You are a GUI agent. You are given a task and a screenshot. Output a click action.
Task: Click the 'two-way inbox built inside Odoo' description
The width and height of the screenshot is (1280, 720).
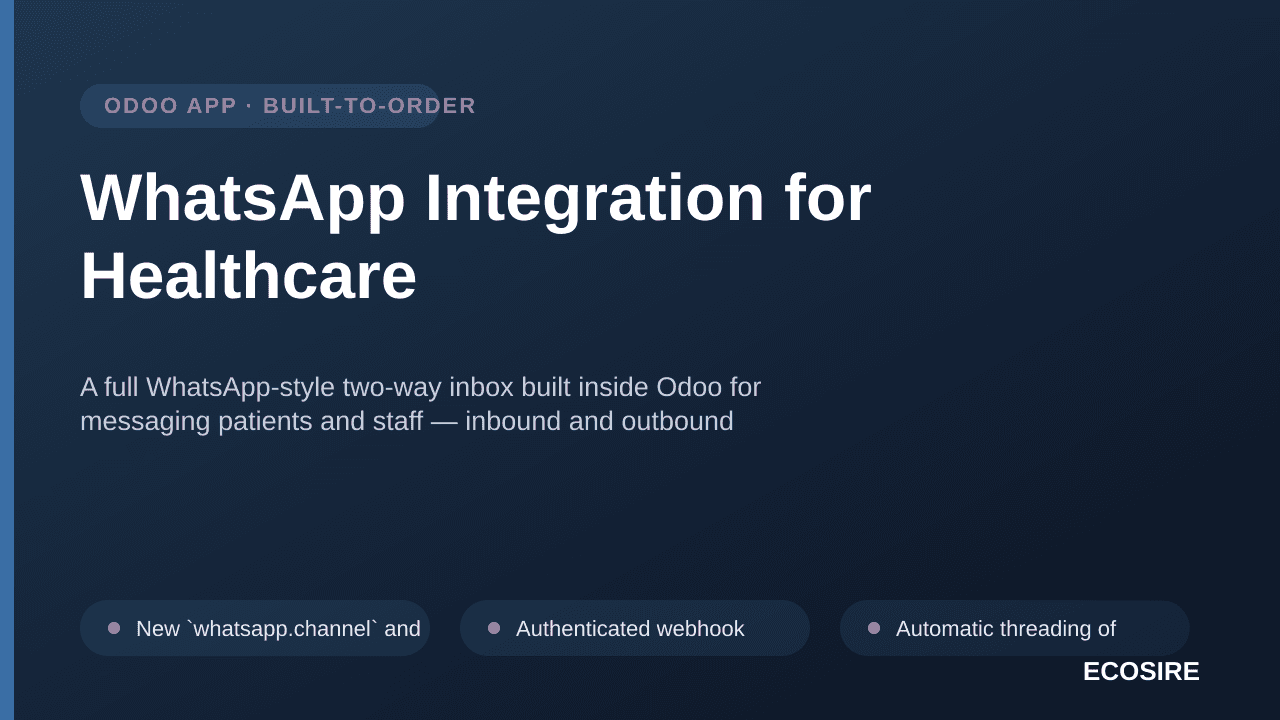tap(421, 404)
